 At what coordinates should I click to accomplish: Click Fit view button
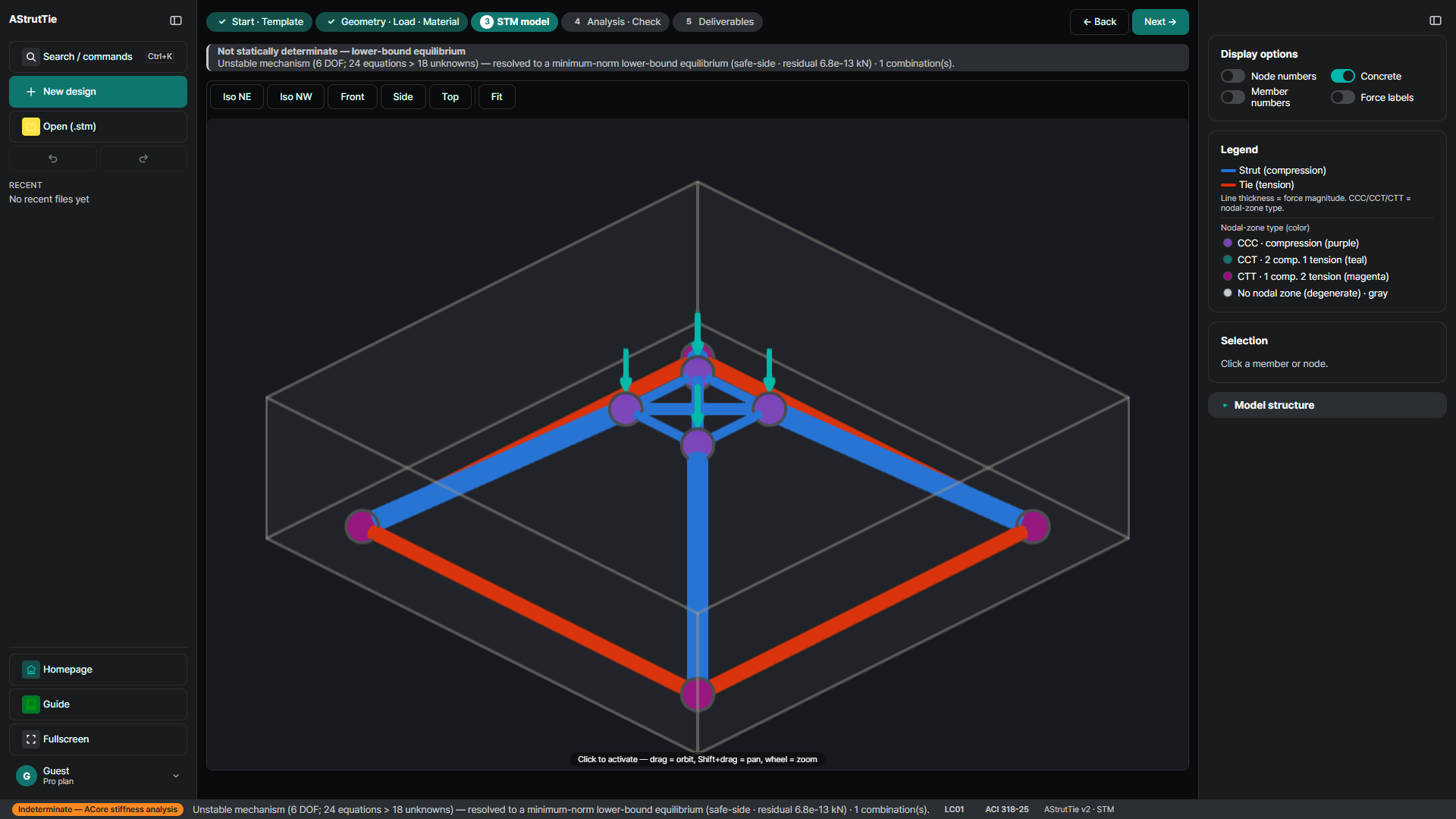pyautogui.click(x=497, y=97)
